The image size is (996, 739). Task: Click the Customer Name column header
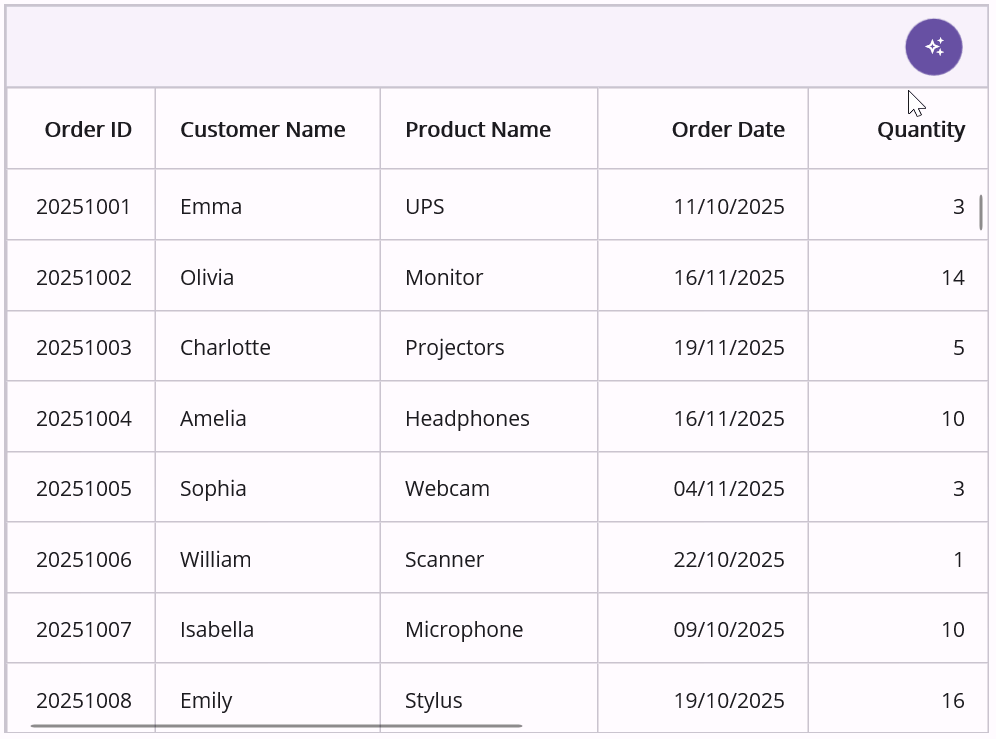(263, 129)
